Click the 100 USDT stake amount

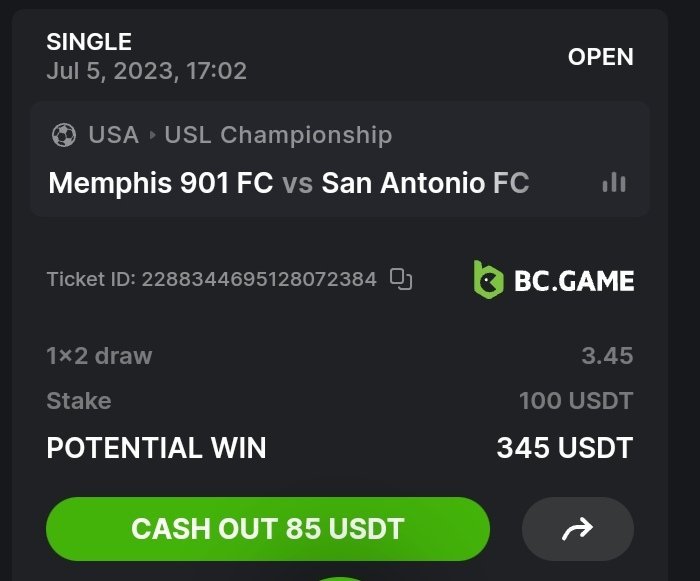coord(576,401)
